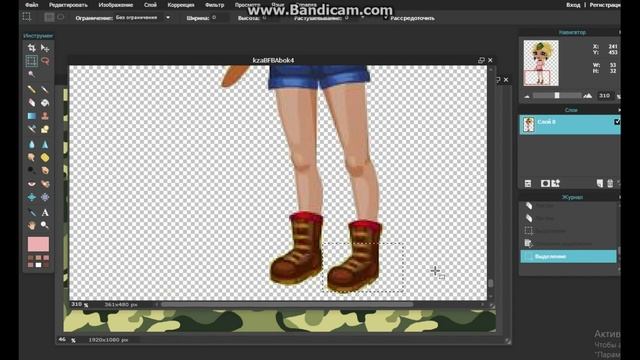Adjust the Navigator zoom slider handle
This screenshot has width=640, height=360.
pyautogui.click(x=557, y=96)
